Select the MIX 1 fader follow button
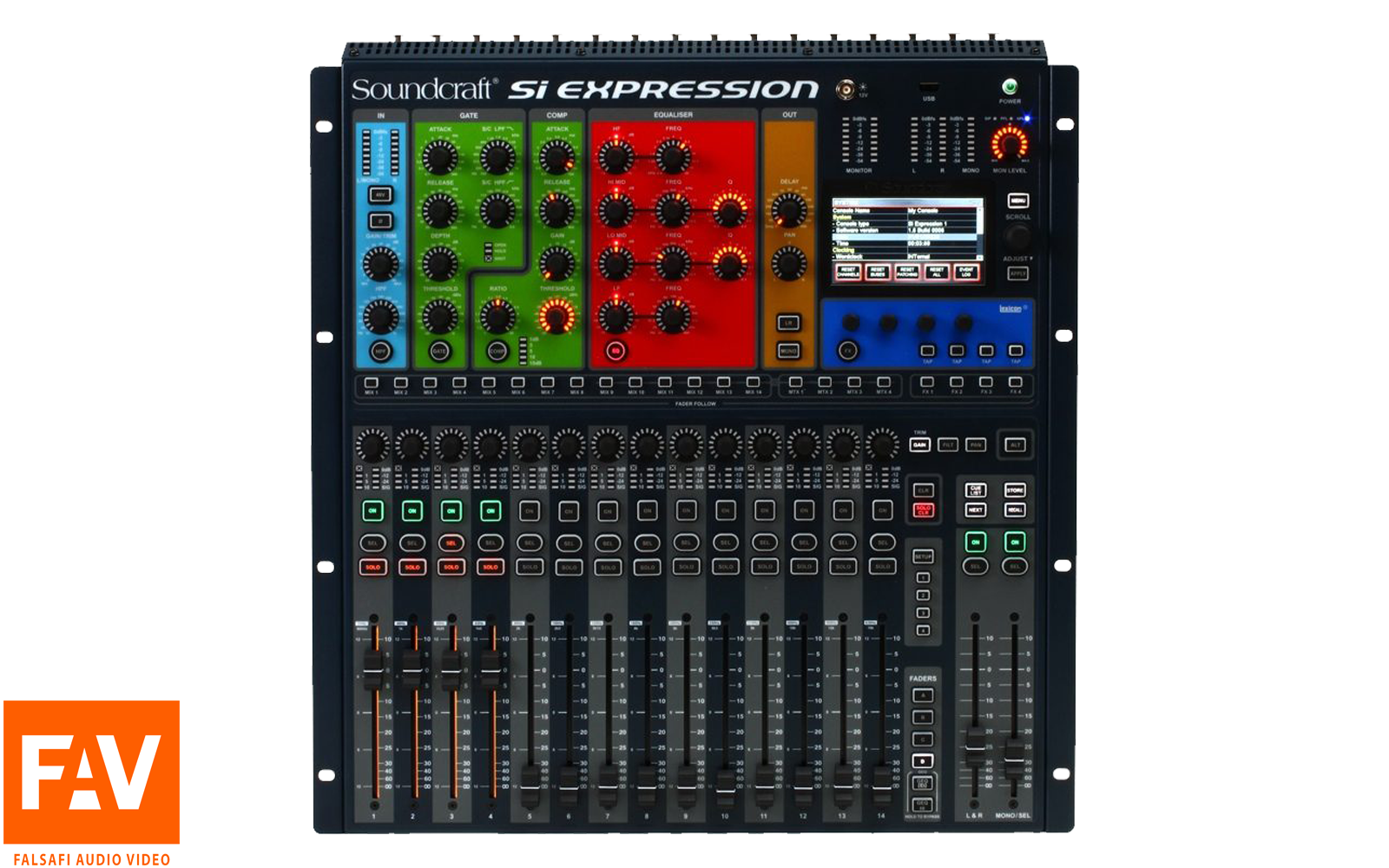The height and width of the screenshot is (868, 1389). pyautogui.click(x=372, y=382)
